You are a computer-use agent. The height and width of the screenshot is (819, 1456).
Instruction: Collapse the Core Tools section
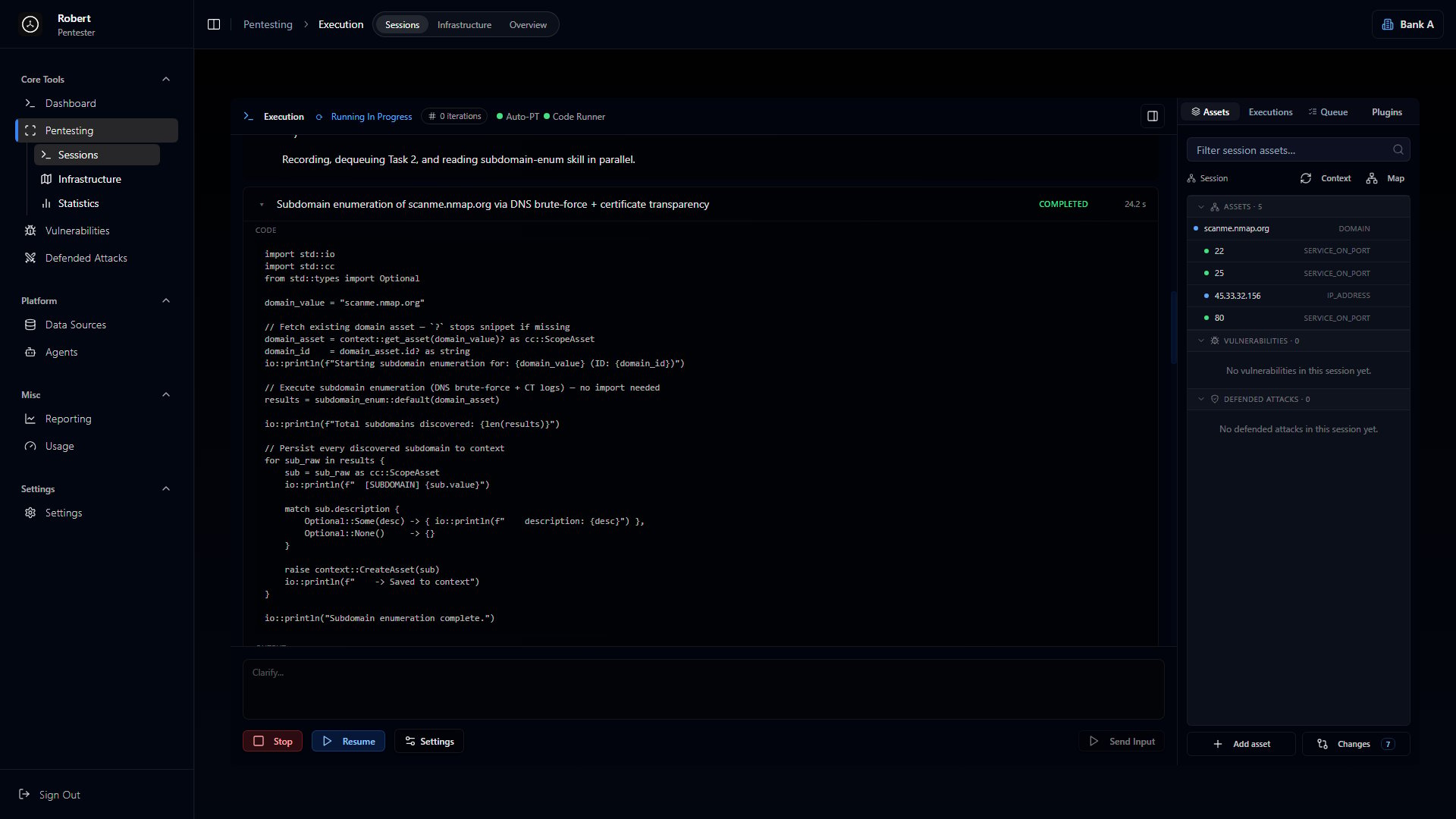[166, 79]
